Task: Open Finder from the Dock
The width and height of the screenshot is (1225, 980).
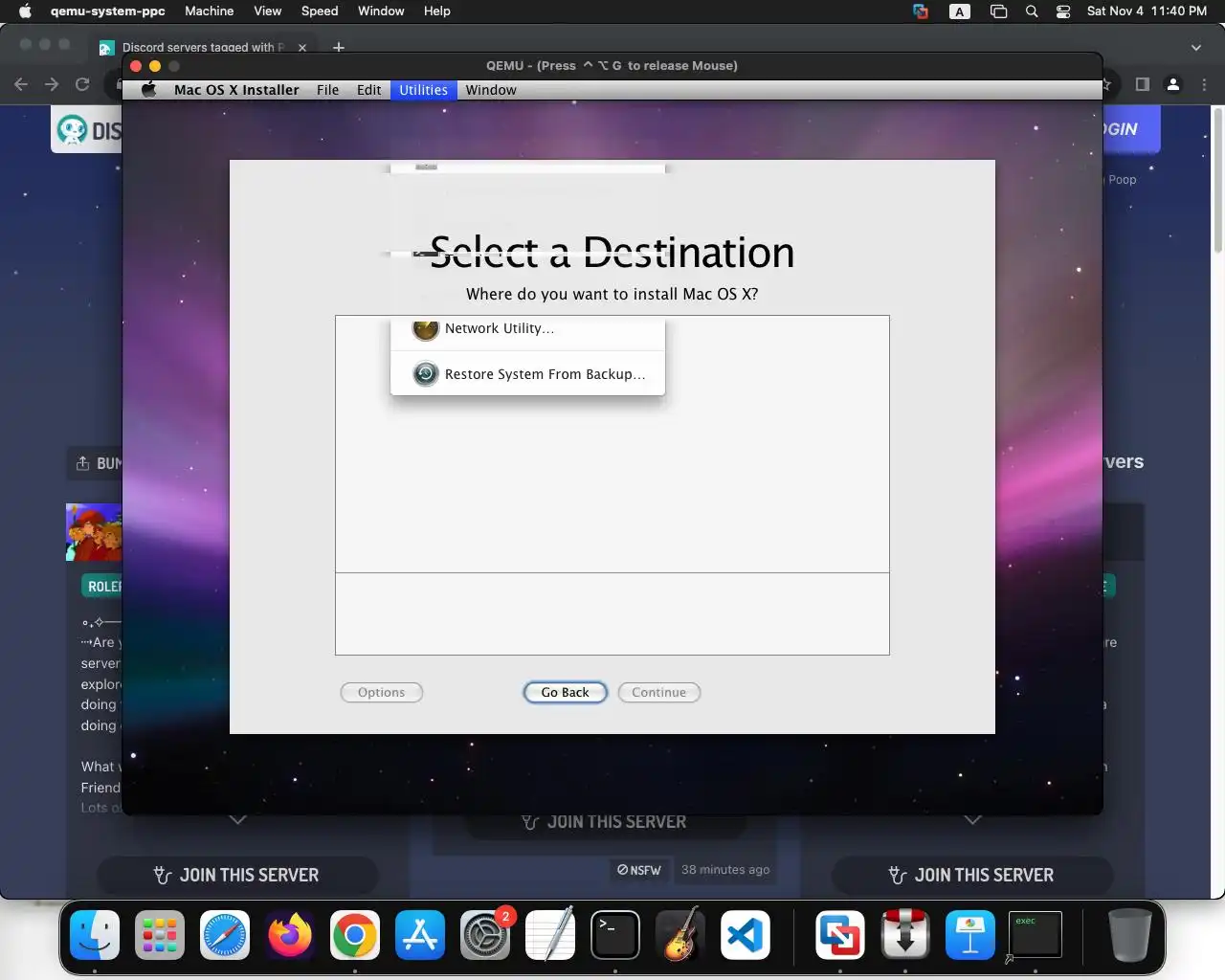Action: (95, 935)
